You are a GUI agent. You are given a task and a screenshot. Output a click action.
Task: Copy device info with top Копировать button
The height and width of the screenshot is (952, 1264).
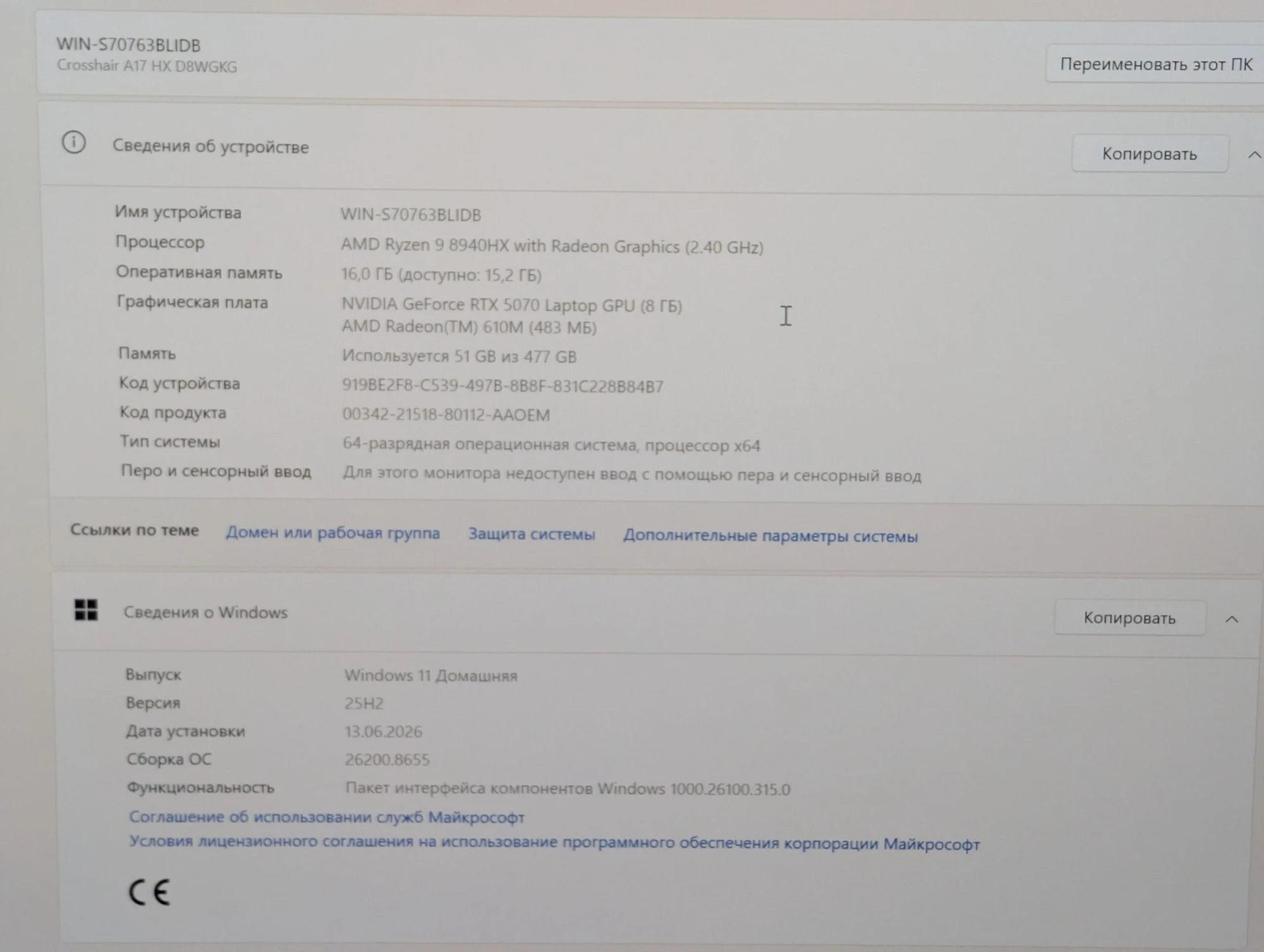point(1150,154)
